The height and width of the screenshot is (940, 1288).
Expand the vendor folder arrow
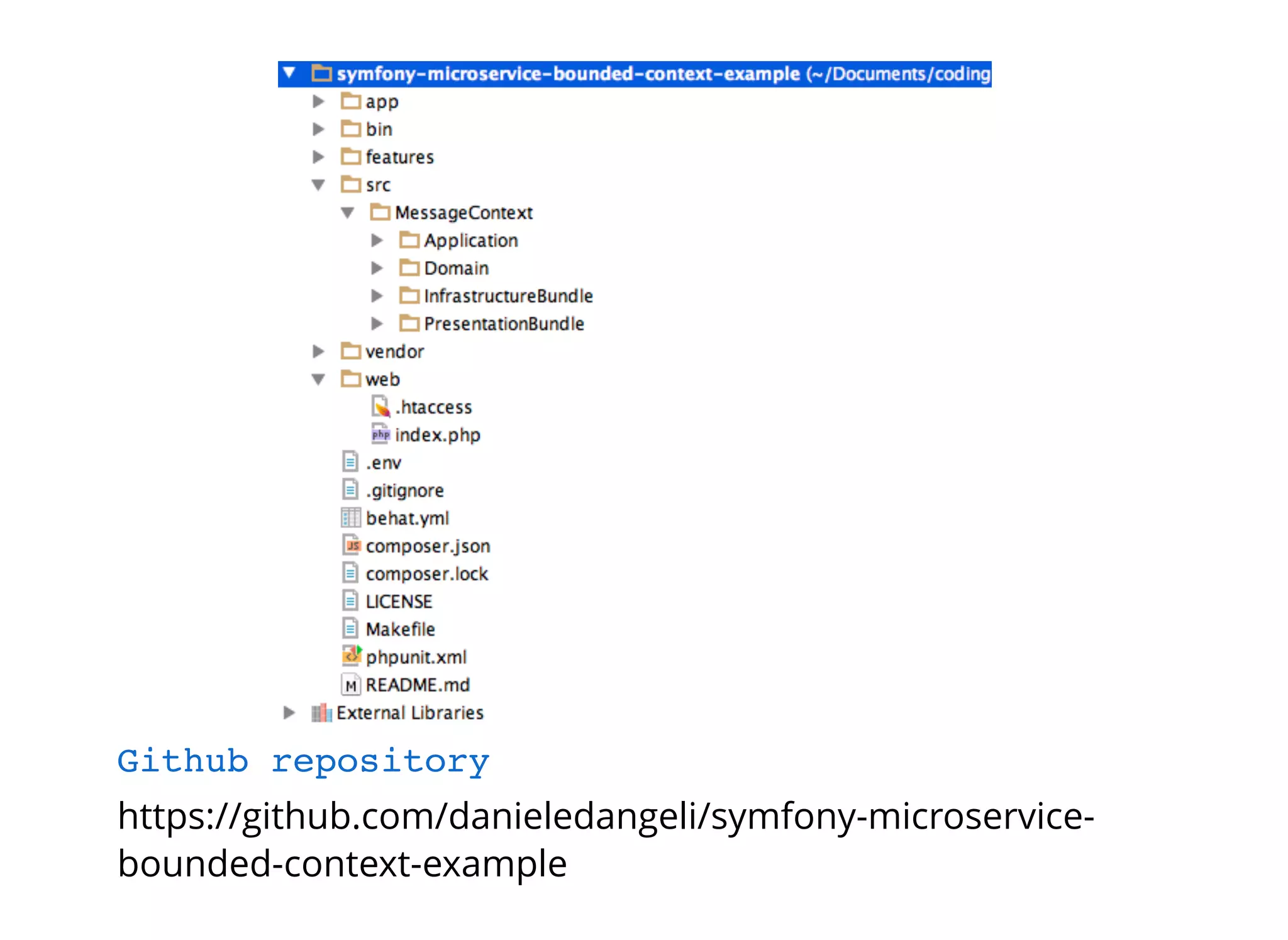pos(318,351)
